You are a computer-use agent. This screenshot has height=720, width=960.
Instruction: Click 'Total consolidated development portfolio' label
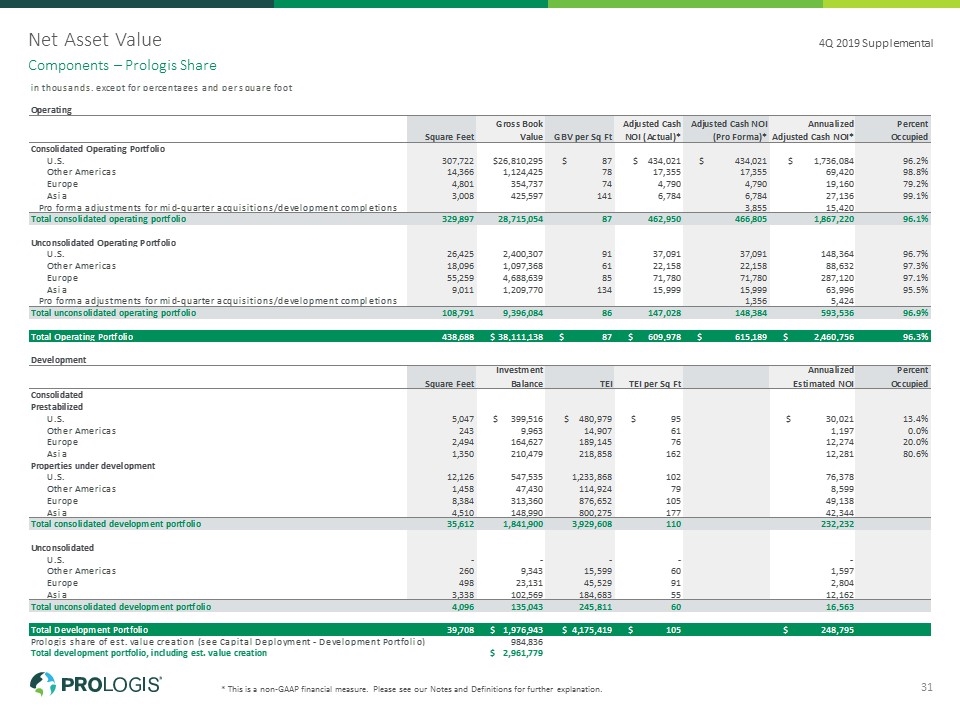pos(116,524)
